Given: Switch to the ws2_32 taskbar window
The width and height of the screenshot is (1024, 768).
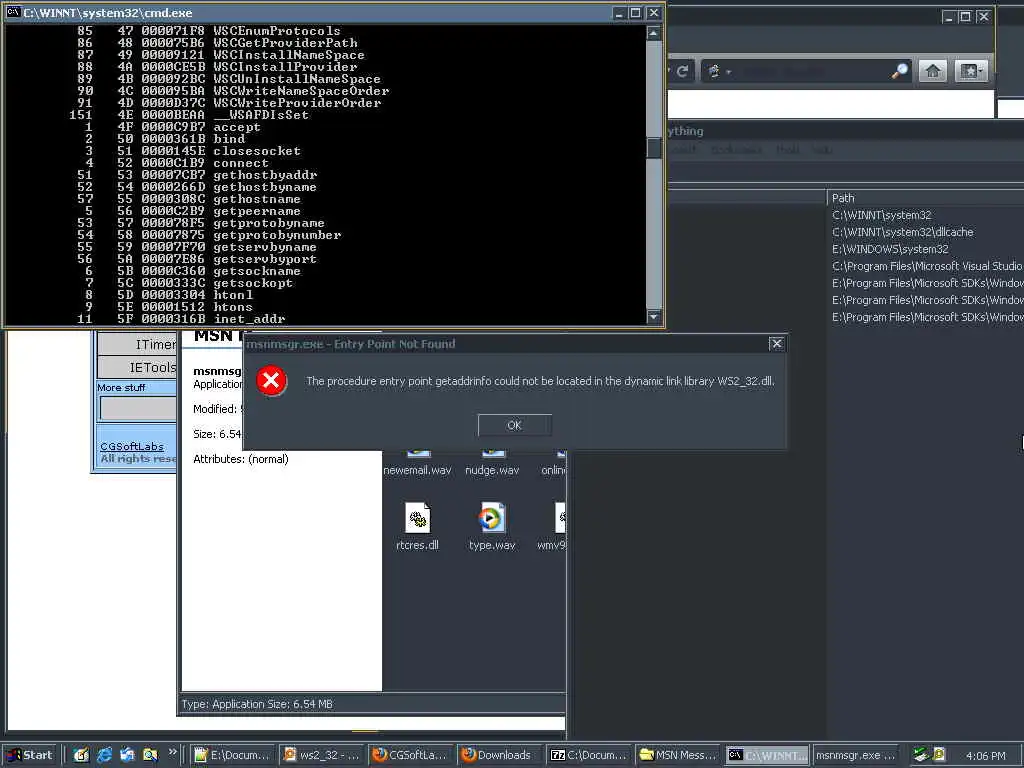Looking at the screenshot, I should click(x=322, y=755).
